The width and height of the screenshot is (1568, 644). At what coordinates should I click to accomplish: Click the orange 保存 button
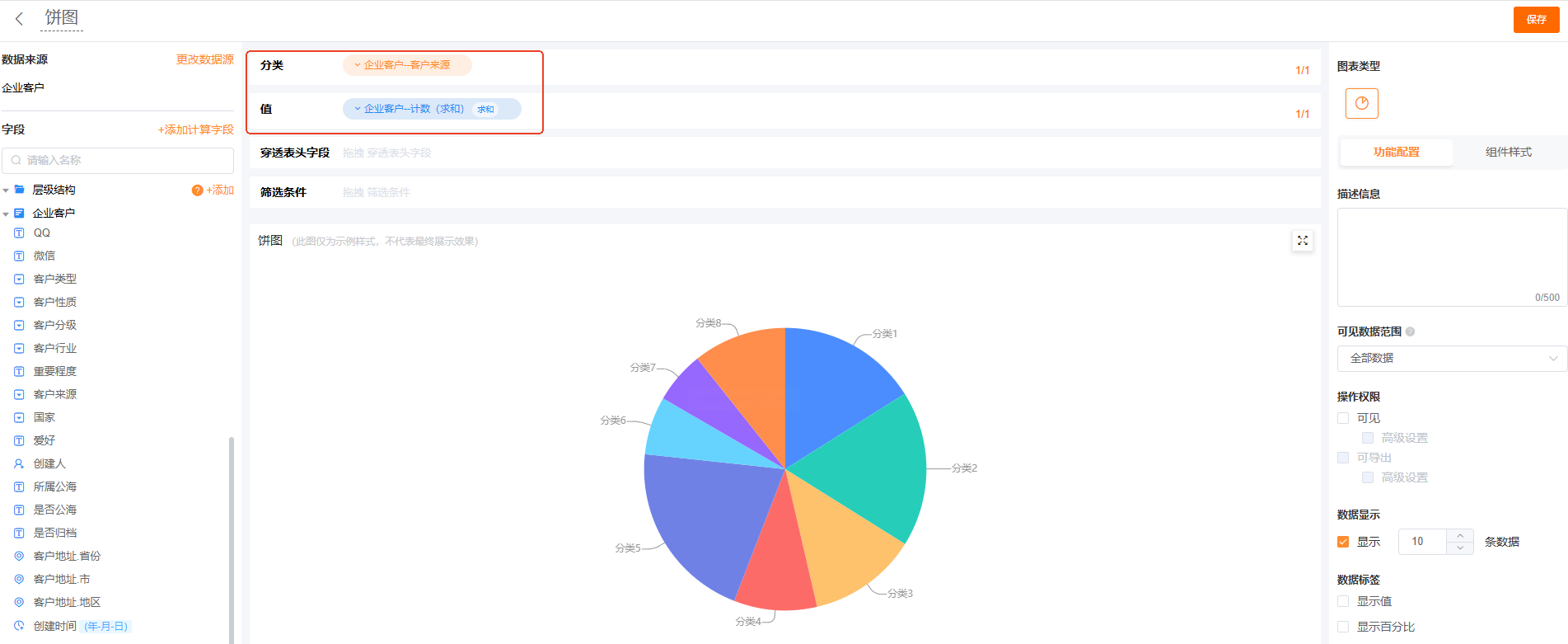click(1536, 20)
